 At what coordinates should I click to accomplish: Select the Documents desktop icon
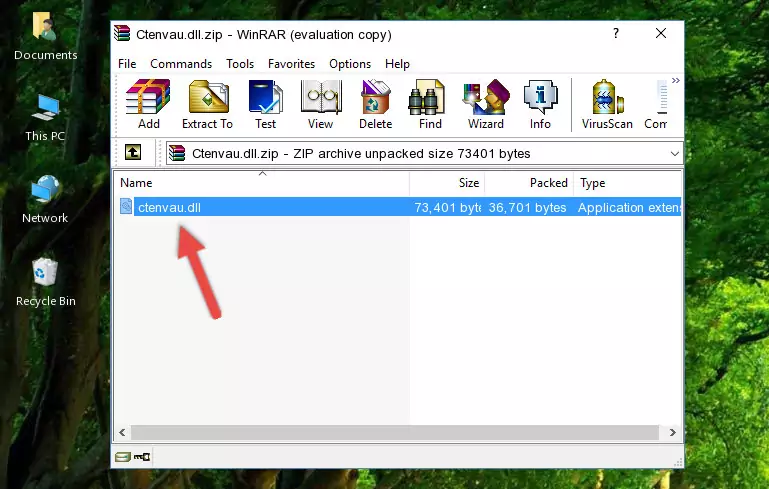pyautogui.click(x=45, y=37)
